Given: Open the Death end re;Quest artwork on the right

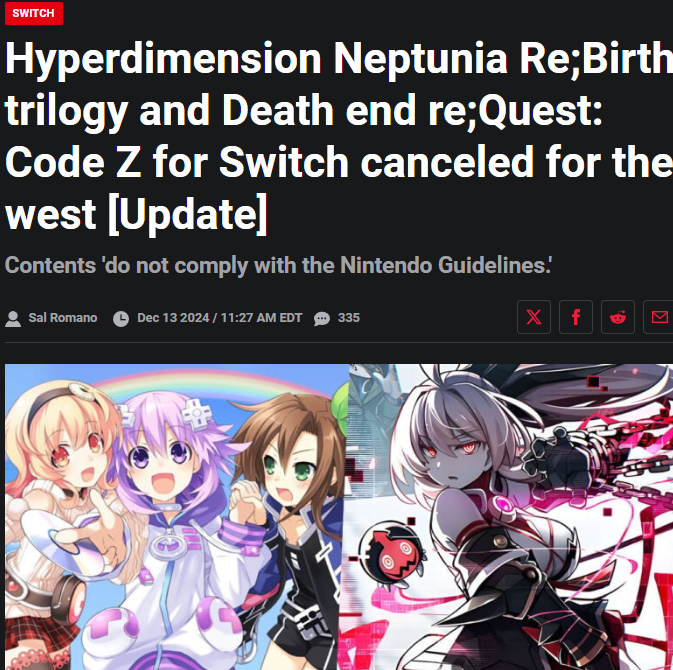Looking at the screenshot, I should [x=510, y=517].
